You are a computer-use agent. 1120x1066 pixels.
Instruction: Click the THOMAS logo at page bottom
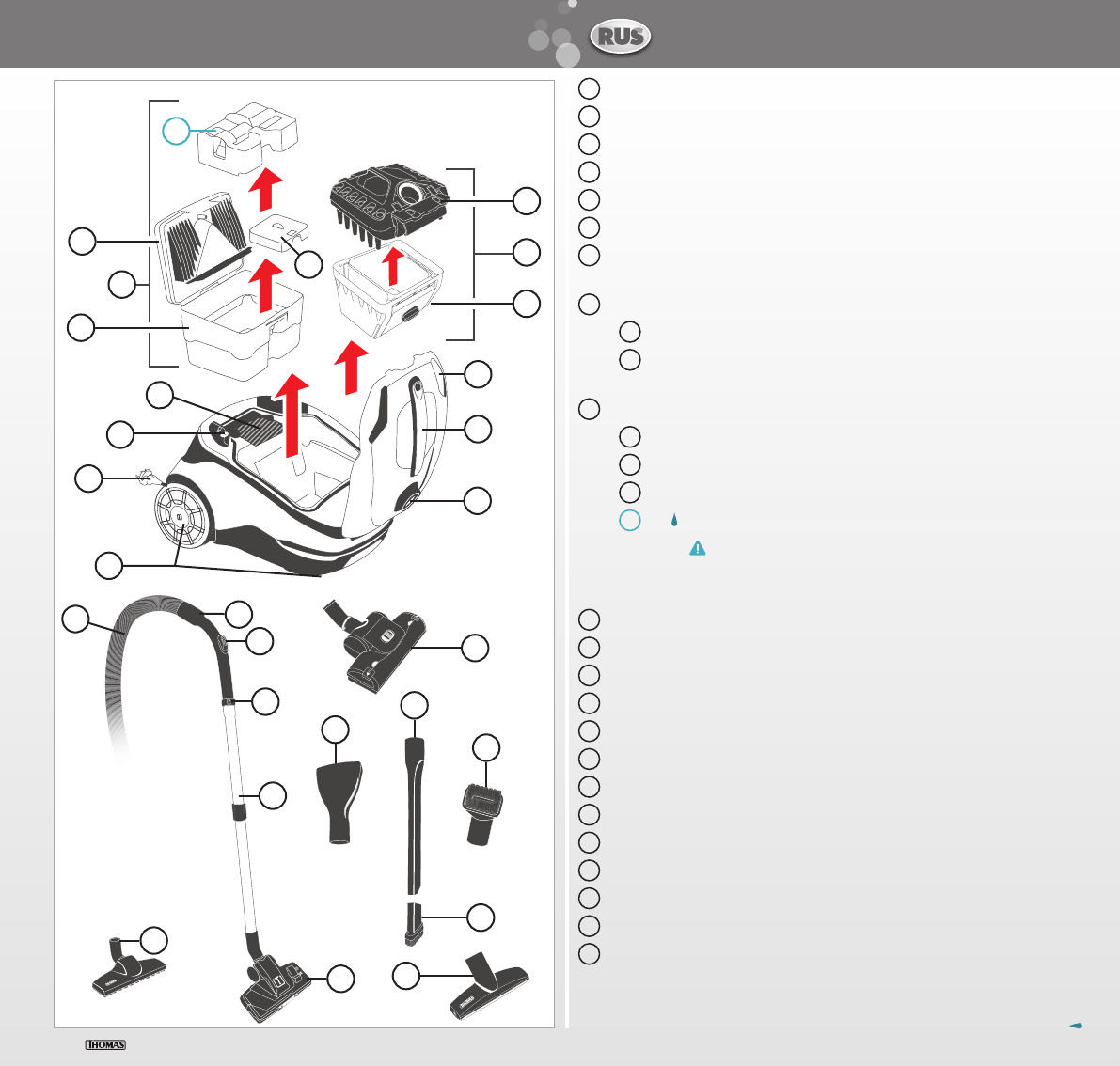click(x=105, y=1044)
